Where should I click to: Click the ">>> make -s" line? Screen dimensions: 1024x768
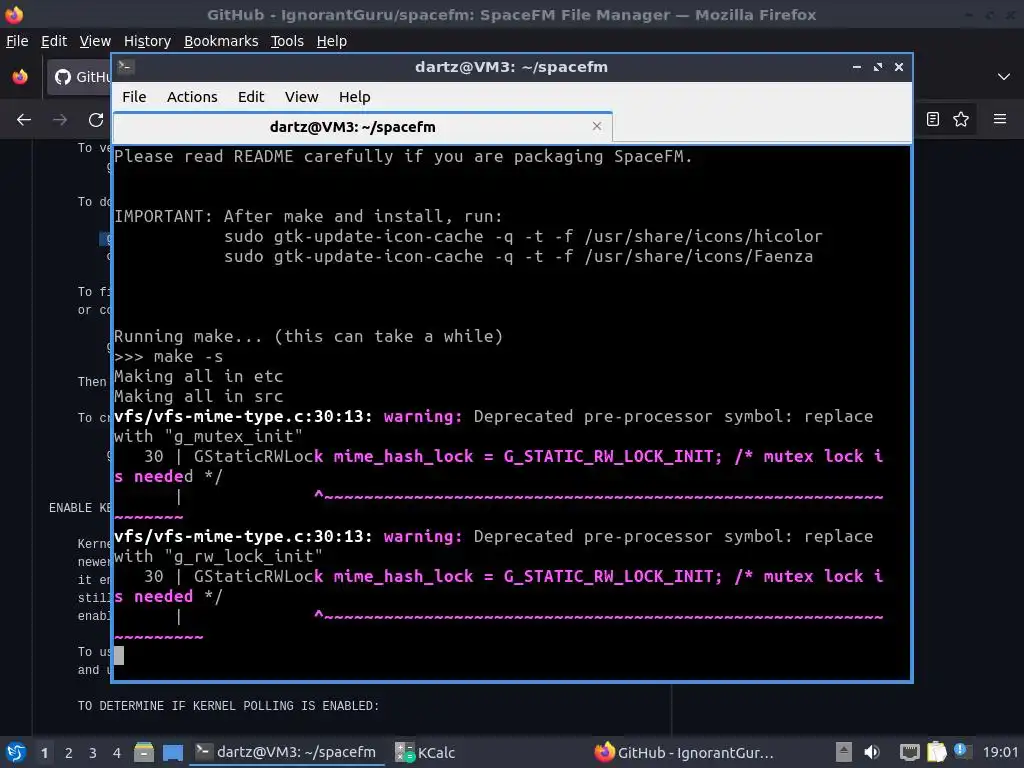pyautogui.click(x=168, y=357)
